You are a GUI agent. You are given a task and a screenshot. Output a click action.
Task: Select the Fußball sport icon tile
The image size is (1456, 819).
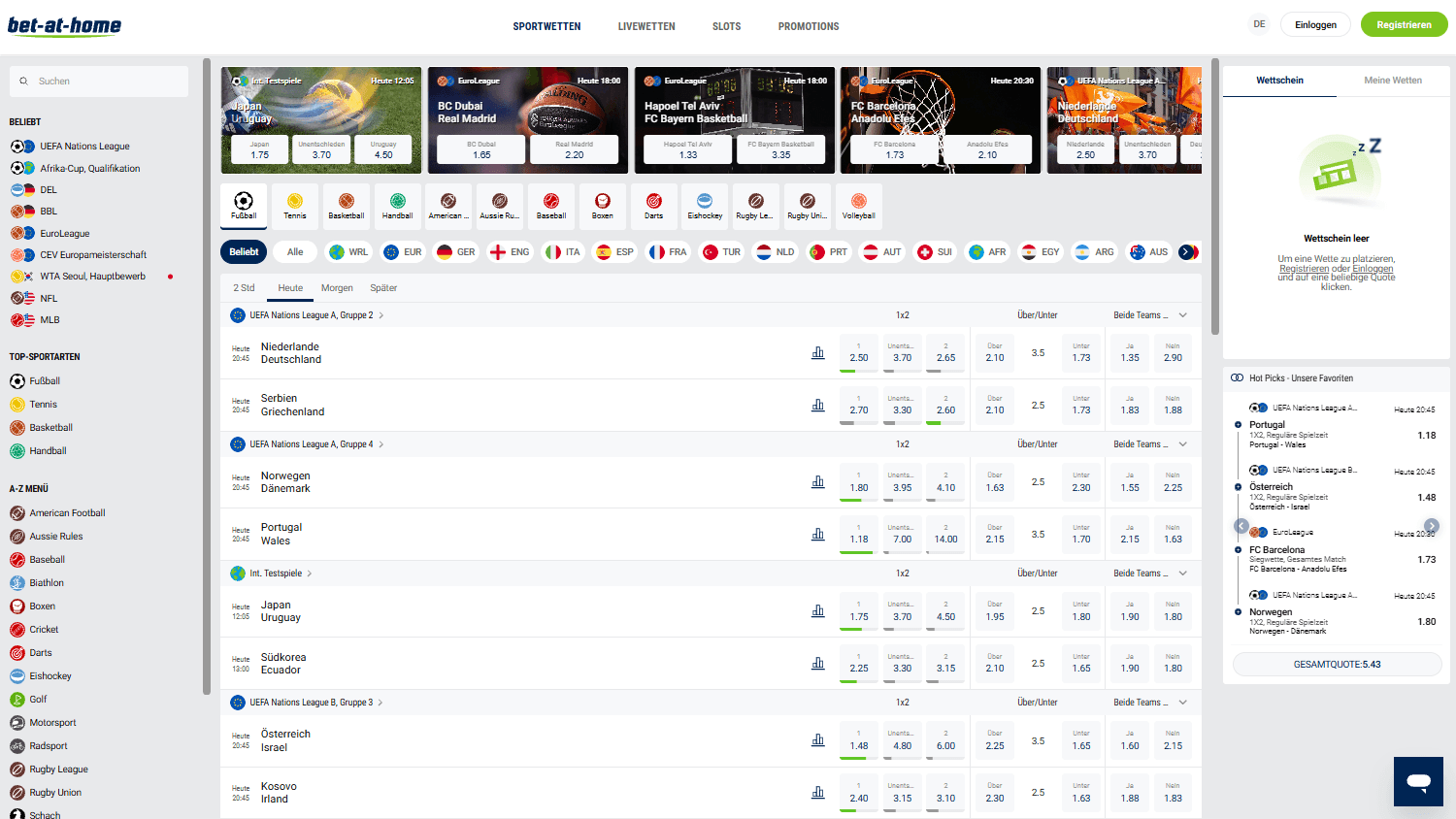pyautogui.click(x=244, y=207)
